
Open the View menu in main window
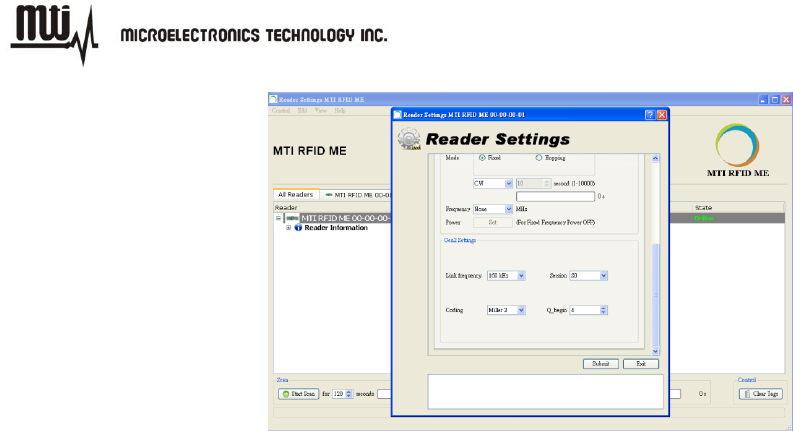click(321, 110)
